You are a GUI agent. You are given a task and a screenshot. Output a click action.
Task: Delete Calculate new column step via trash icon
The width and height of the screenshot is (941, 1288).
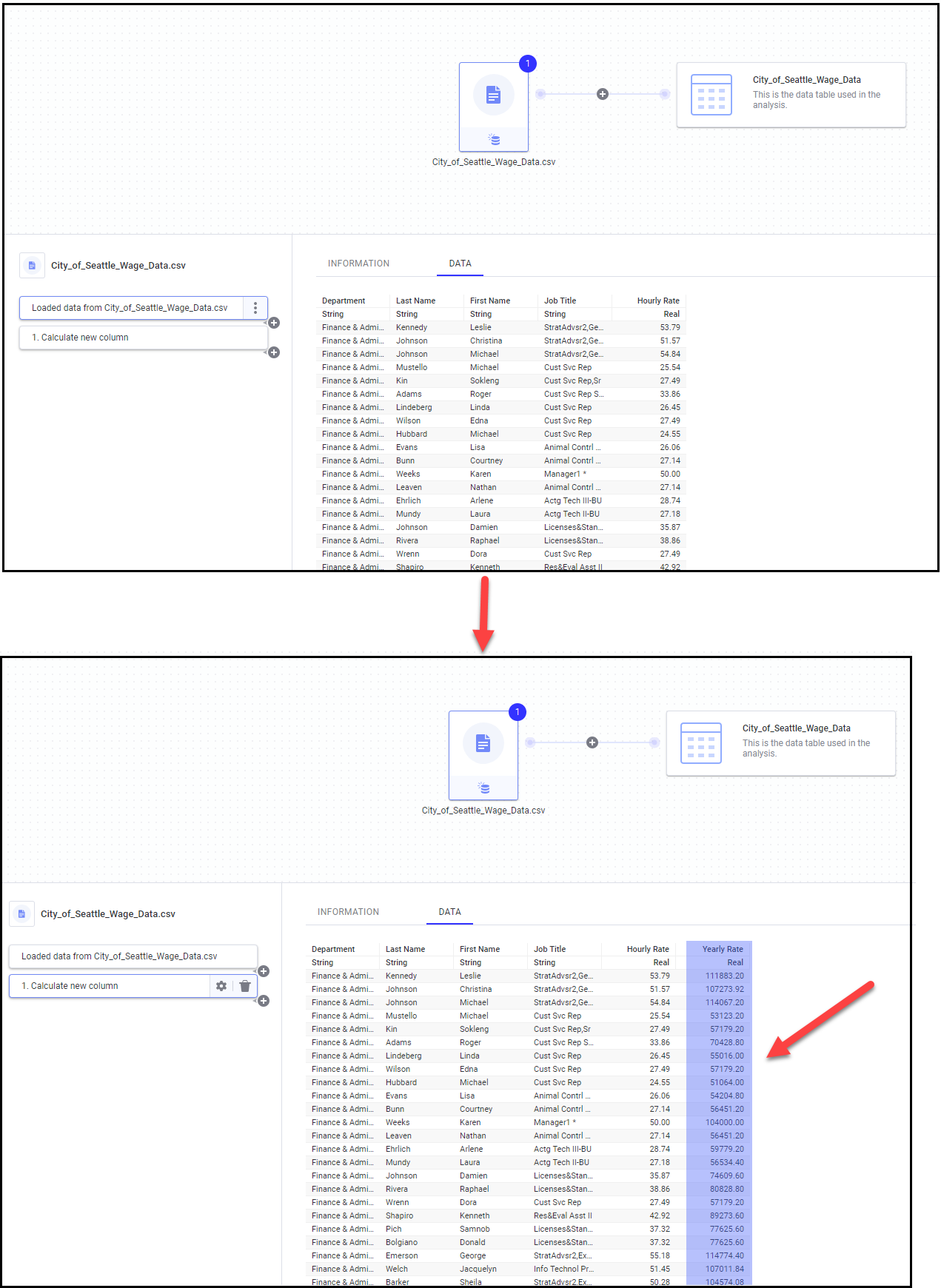(x=245, y=986)
